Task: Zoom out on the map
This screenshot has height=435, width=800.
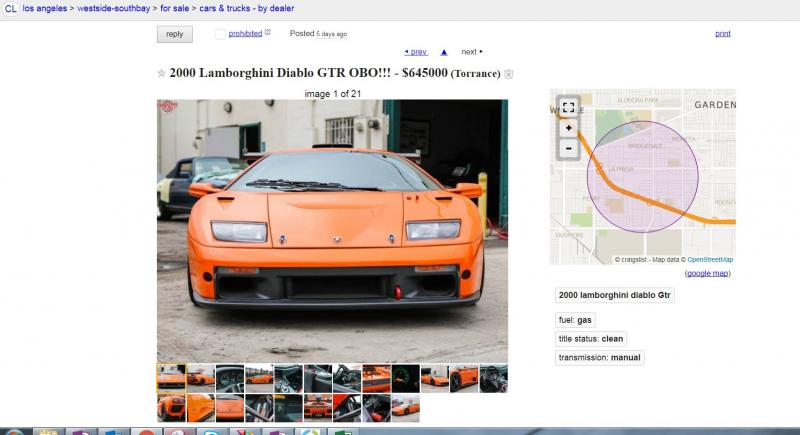Action: 568,148
